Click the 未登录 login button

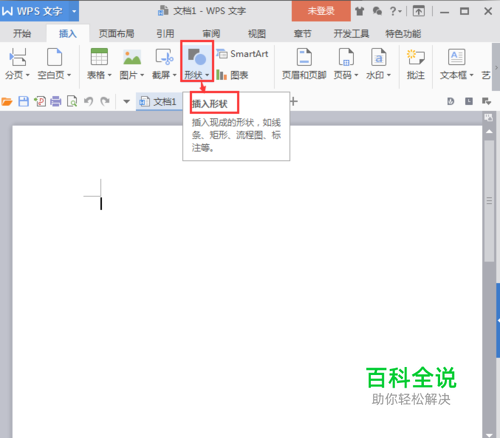(321, 11)
